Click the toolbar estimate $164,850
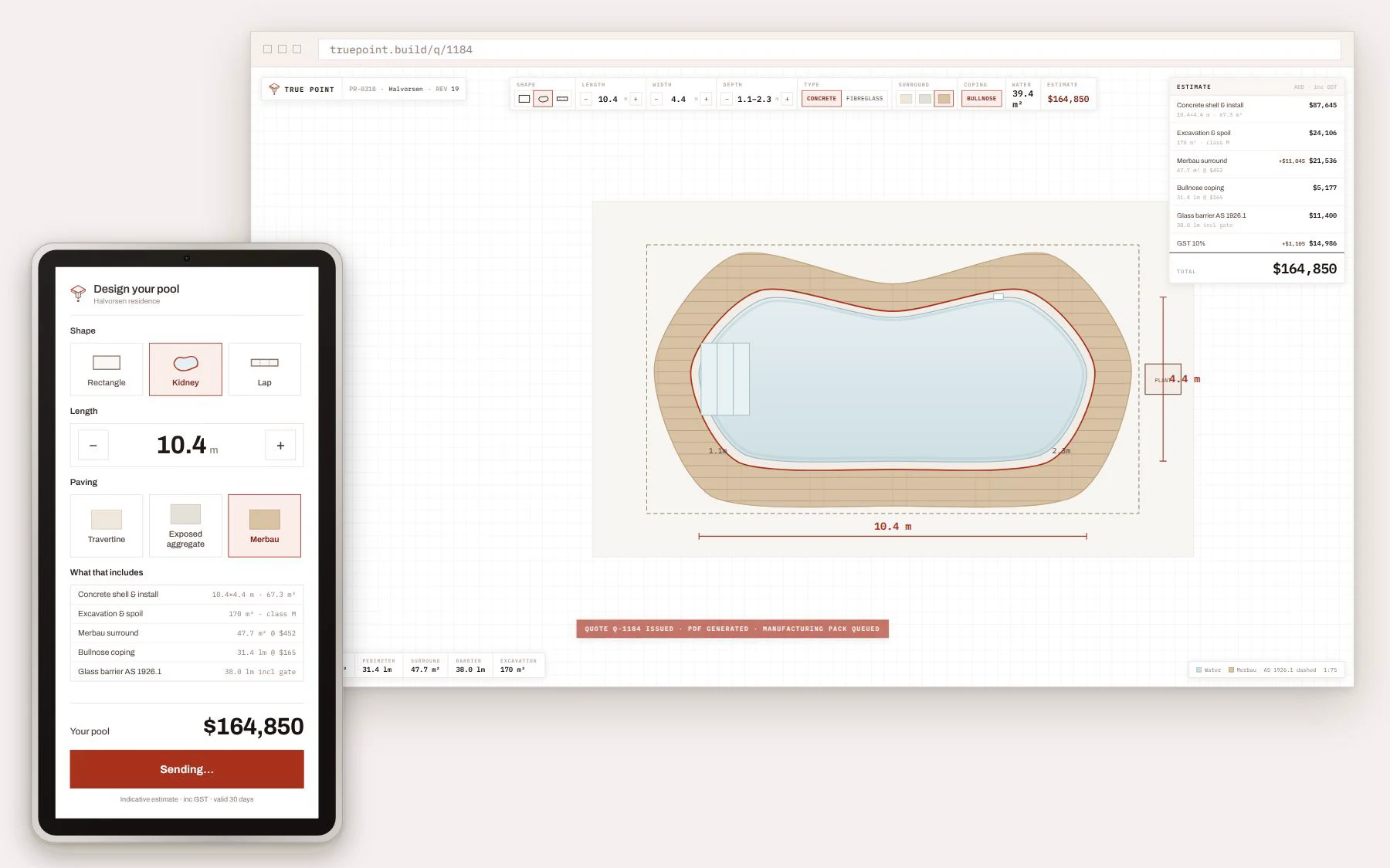The height and width of the screenshot is (868, 1390). [1068, 99]
